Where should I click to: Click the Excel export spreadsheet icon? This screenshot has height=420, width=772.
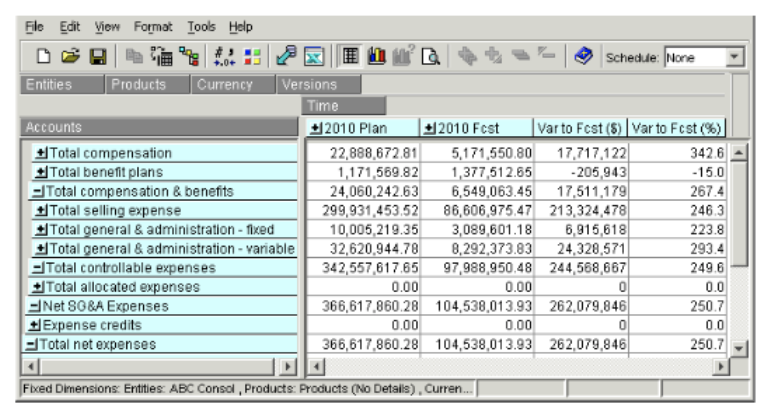(x=312, y=58)
